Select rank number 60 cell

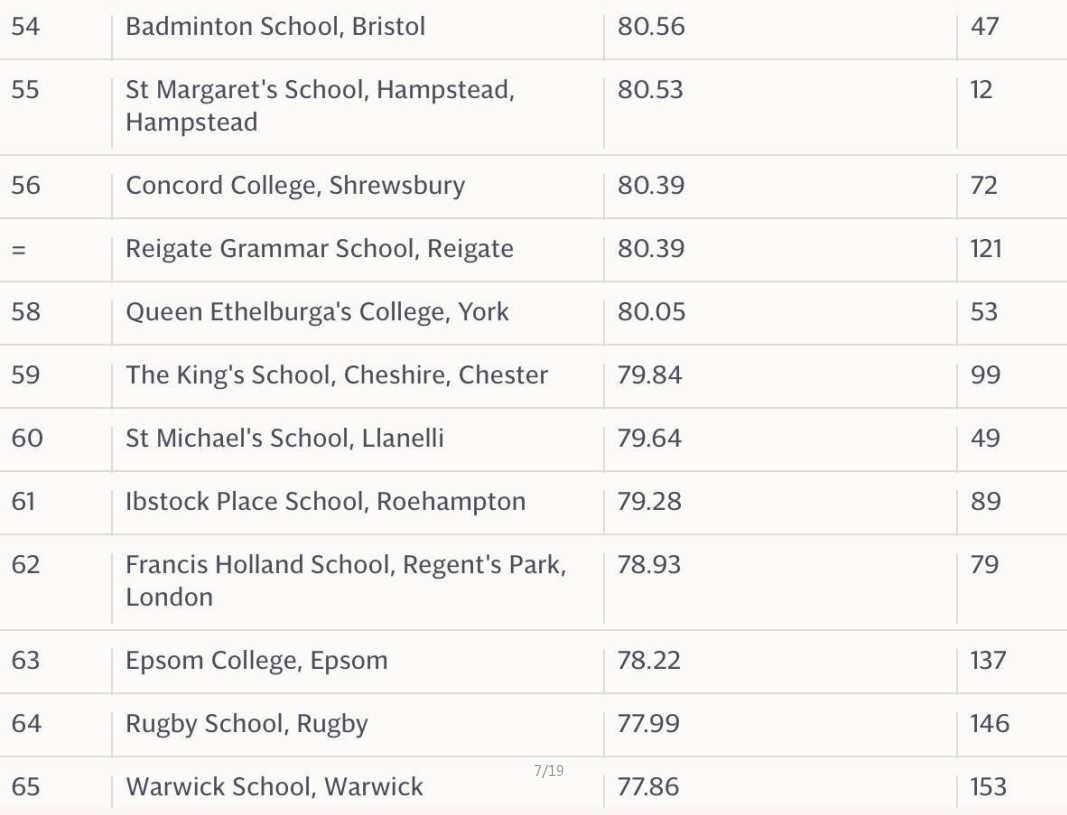click(x=27, y=438)
